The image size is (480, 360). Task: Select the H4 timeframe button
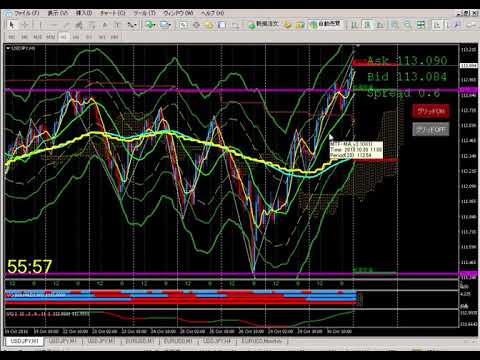(76, 37)
